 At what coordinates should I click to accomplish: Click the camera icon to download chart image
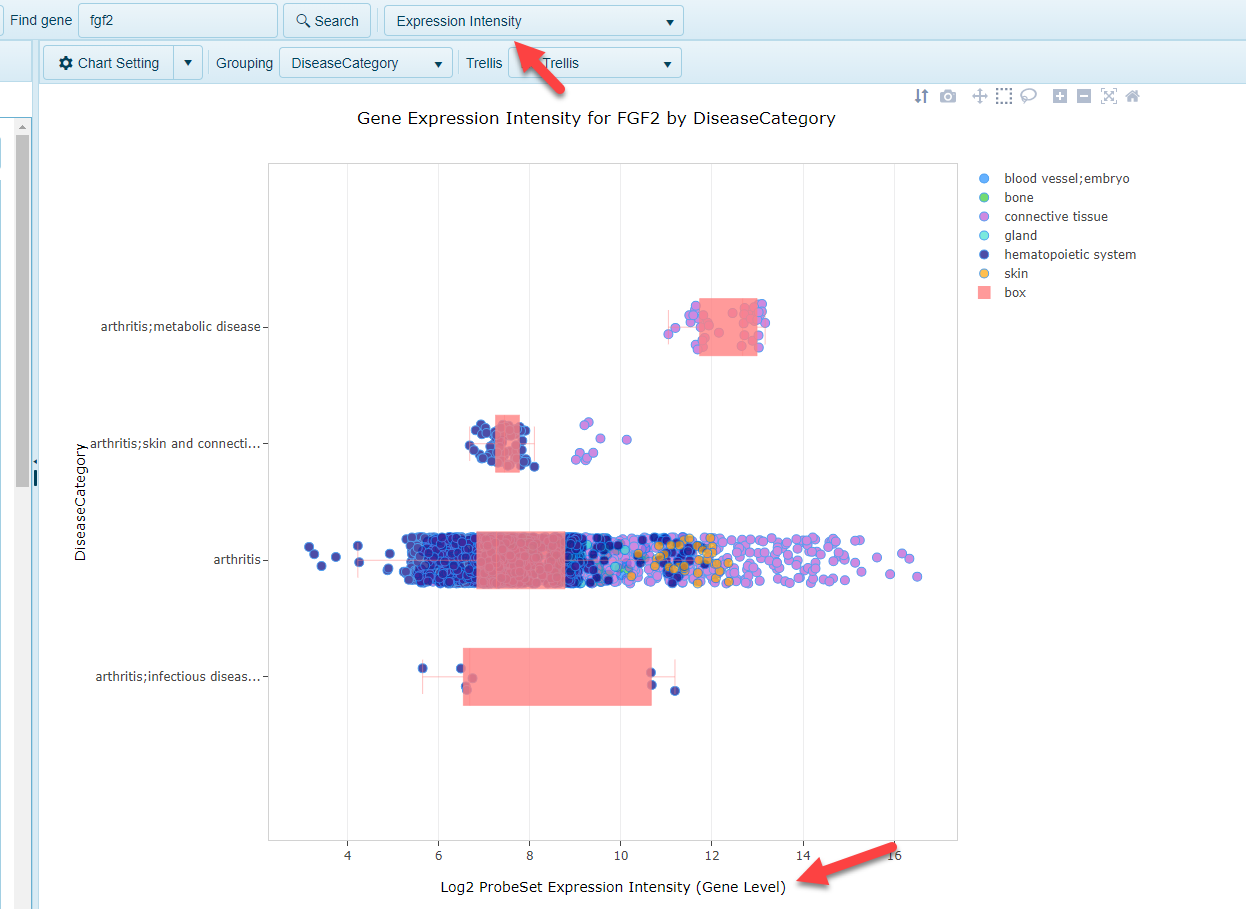click(x=948, y=96)
